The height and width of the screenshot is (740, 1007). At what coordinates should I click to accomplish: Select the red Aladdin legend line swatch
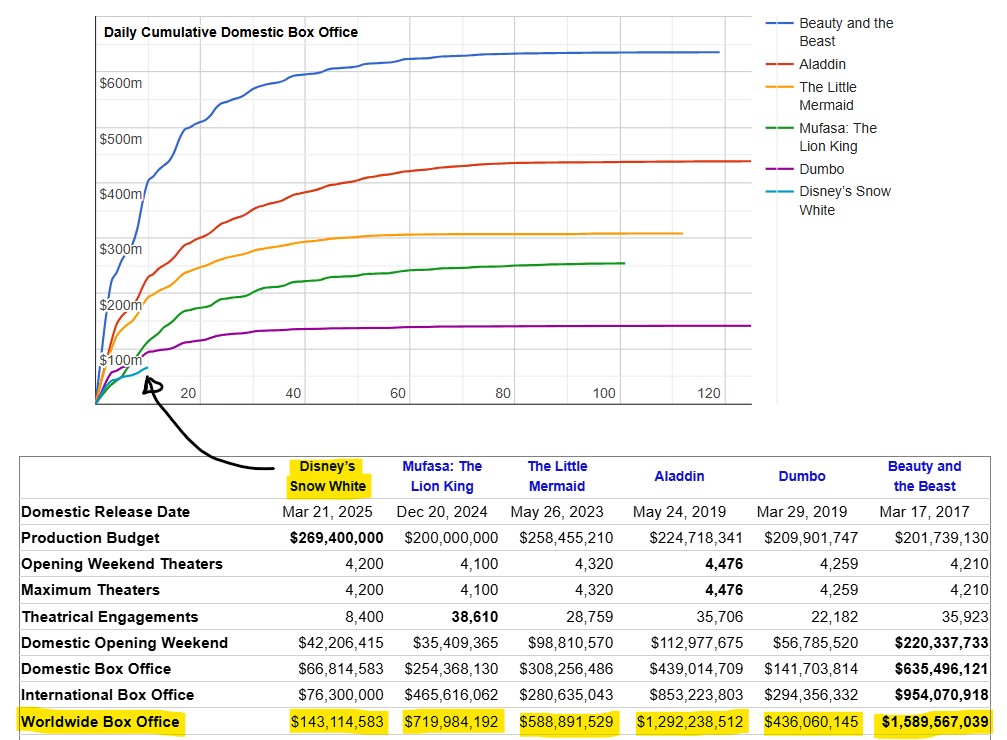[x=780, y=65]
